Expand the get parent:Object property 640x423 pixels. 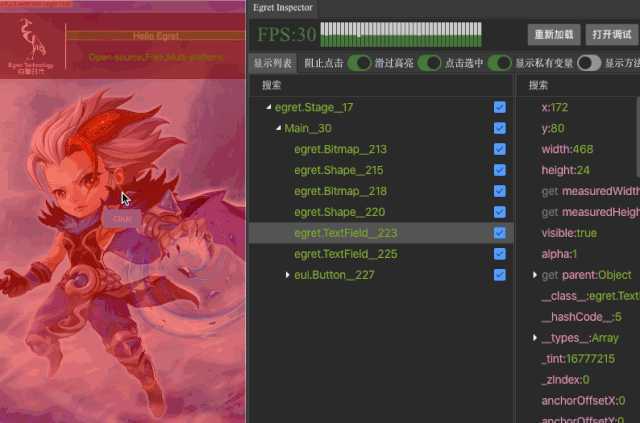(535, 275)
